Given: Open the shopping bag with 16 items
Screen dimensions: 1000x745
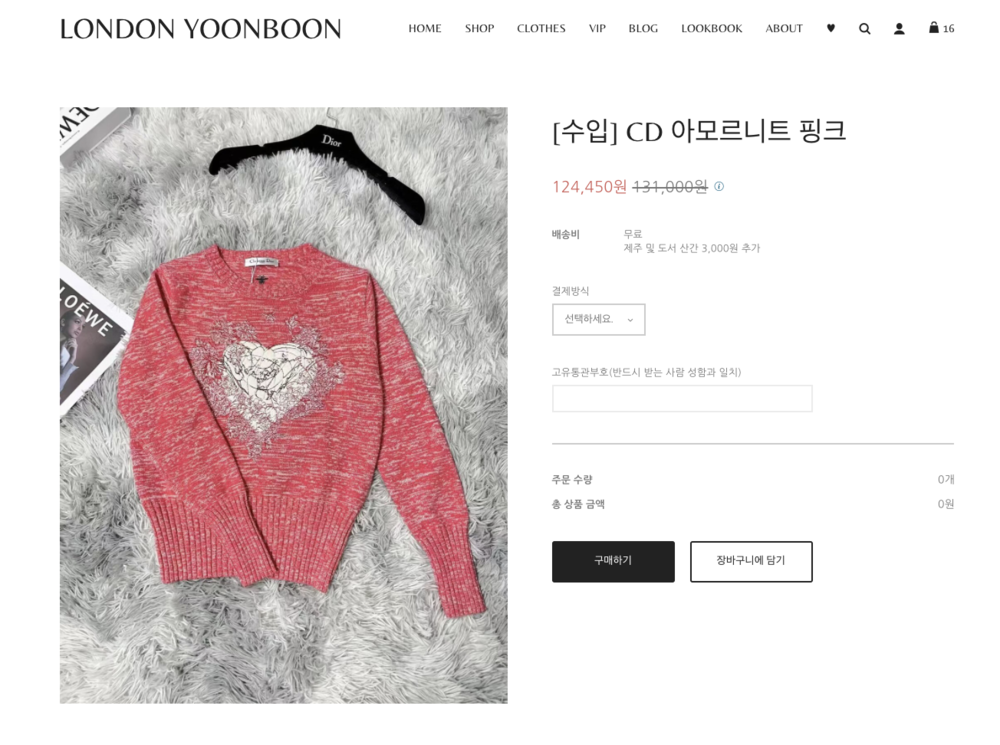Looking at the screenshot, I should [x=941, y=28].
